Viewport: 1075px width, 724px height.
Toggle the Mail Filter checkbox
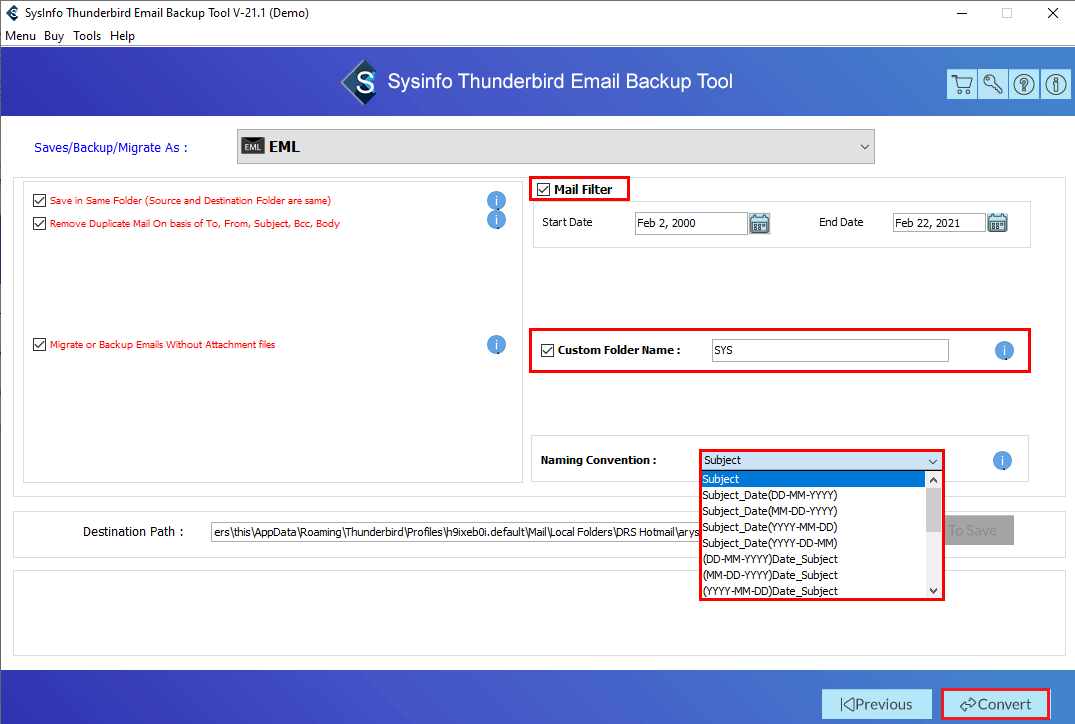(544, 189)
